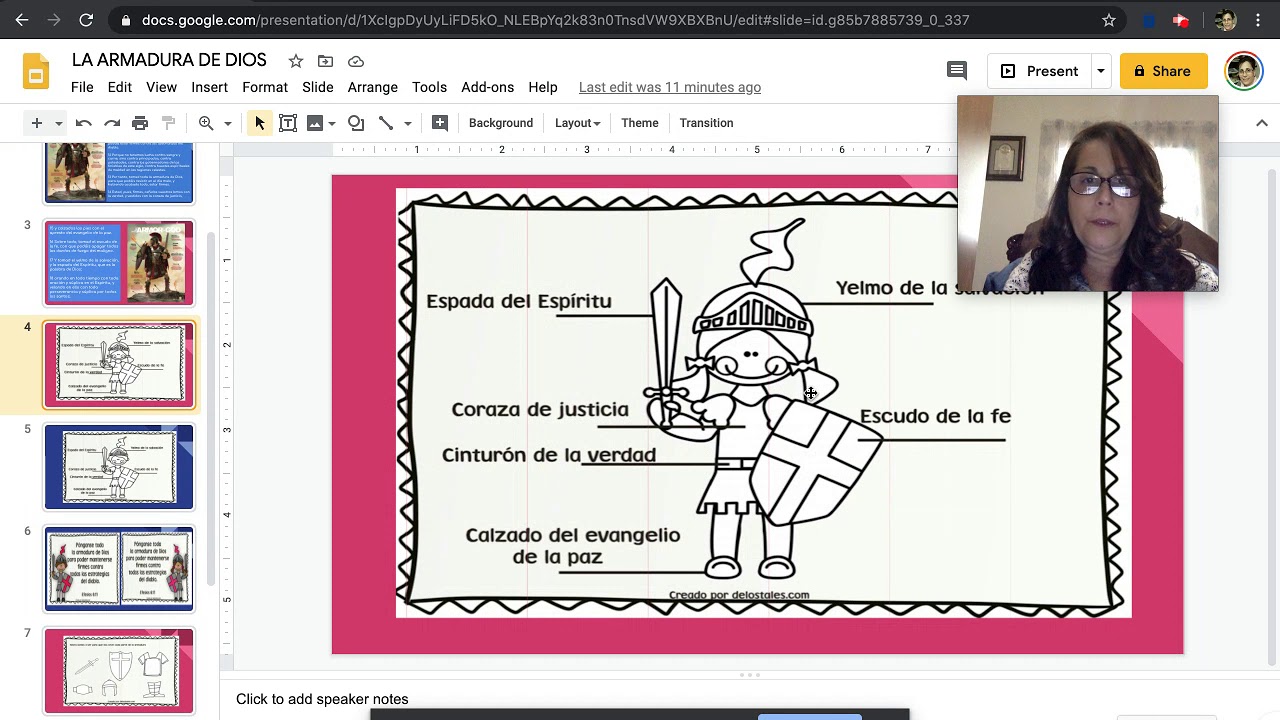Open the zoom level dropdown arrow

click(227, 123)
